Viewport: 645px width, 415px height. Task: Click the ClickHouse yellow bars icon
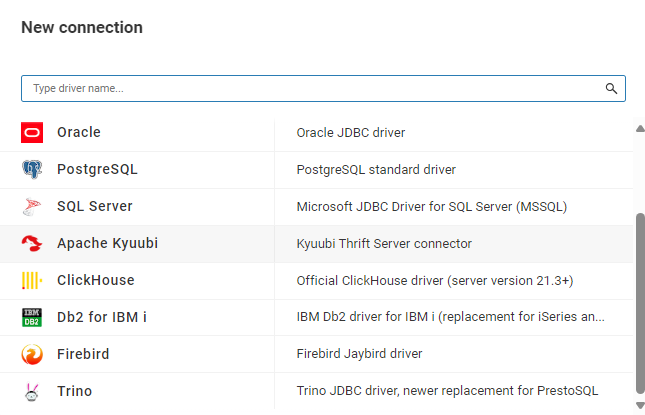(x=32, y=281)
